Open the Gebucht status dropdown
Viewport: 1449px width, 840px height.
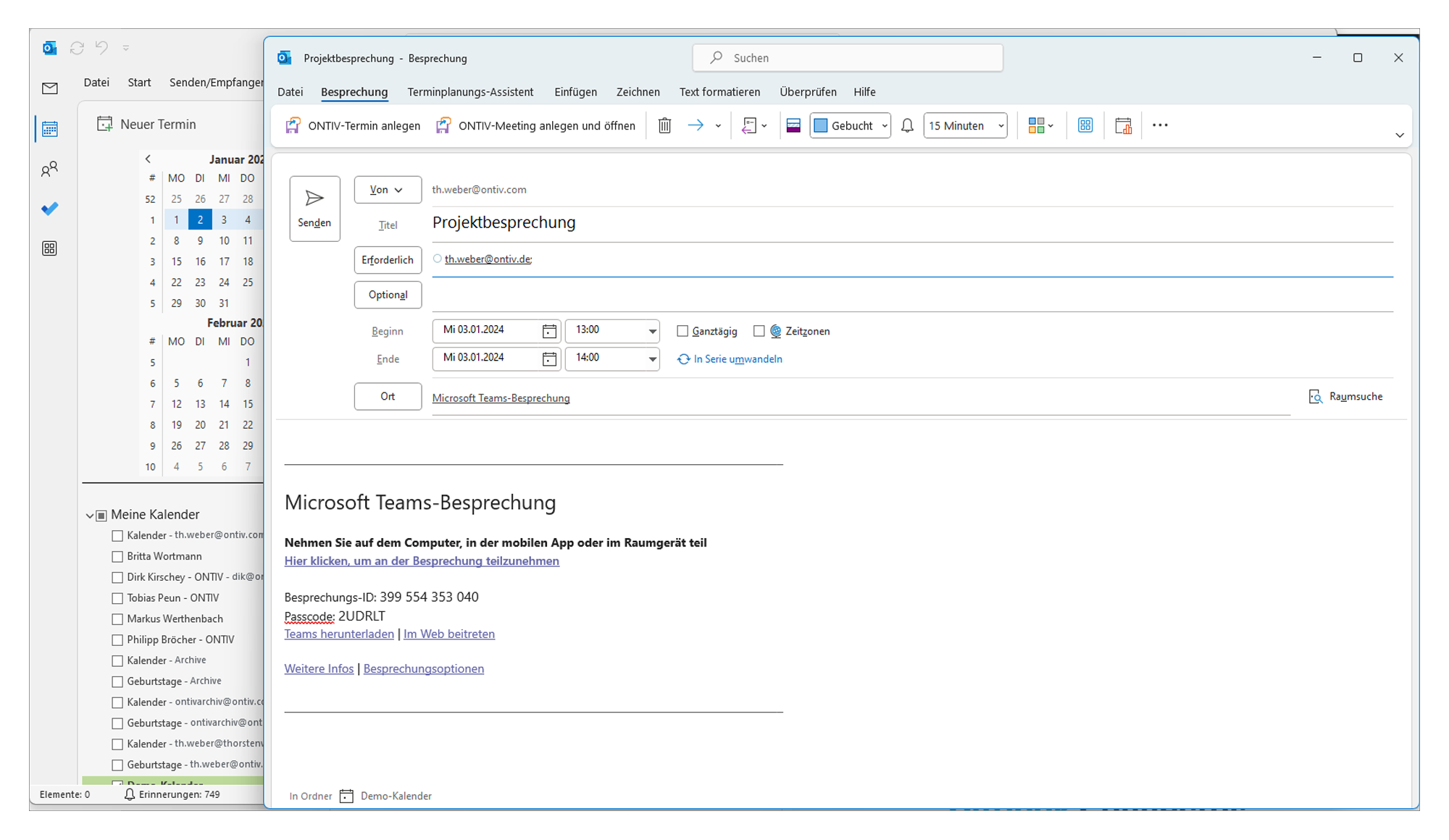[850, 125]
